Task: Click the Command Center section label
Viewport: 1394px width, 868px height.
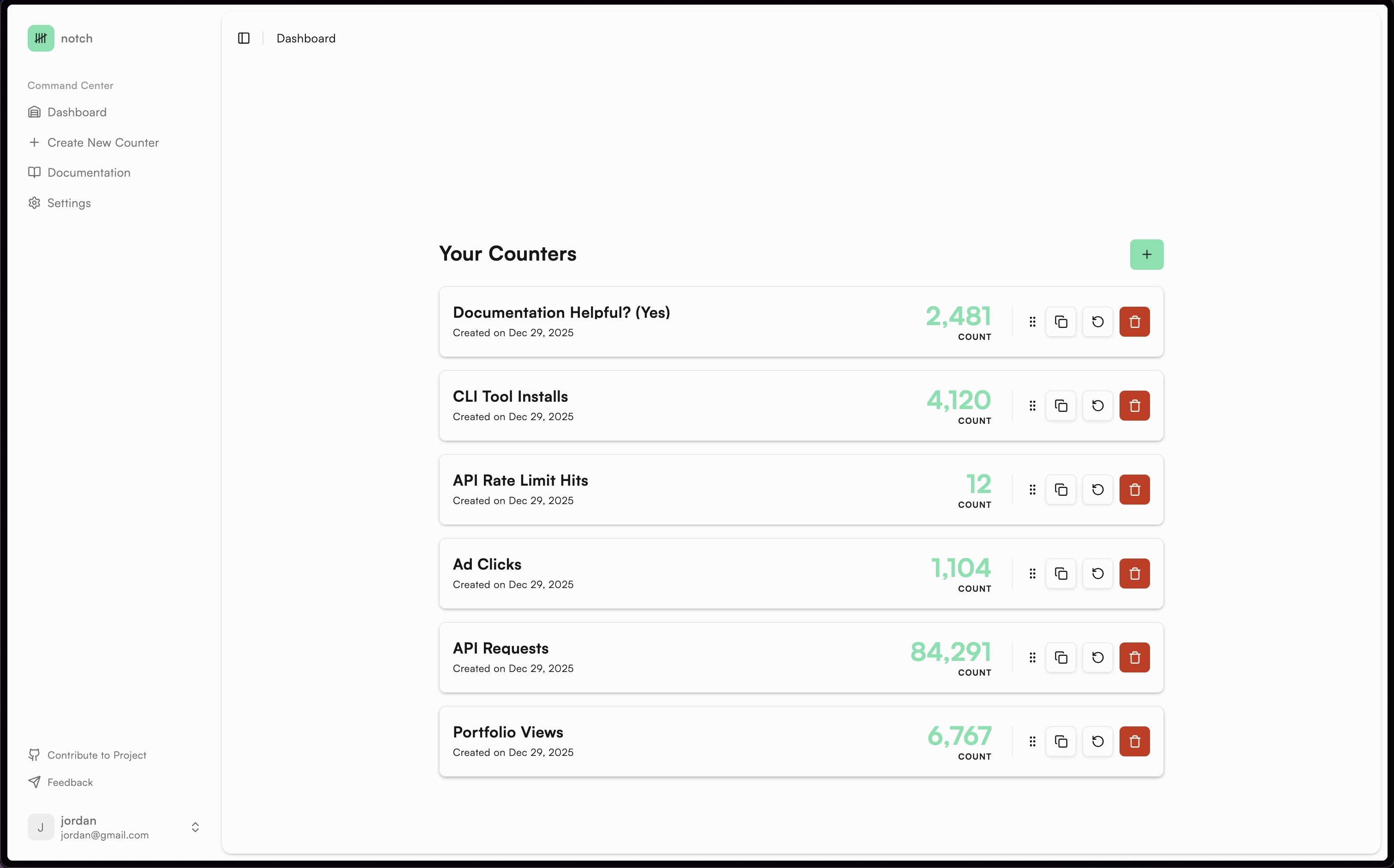Action: coord(71,85)
